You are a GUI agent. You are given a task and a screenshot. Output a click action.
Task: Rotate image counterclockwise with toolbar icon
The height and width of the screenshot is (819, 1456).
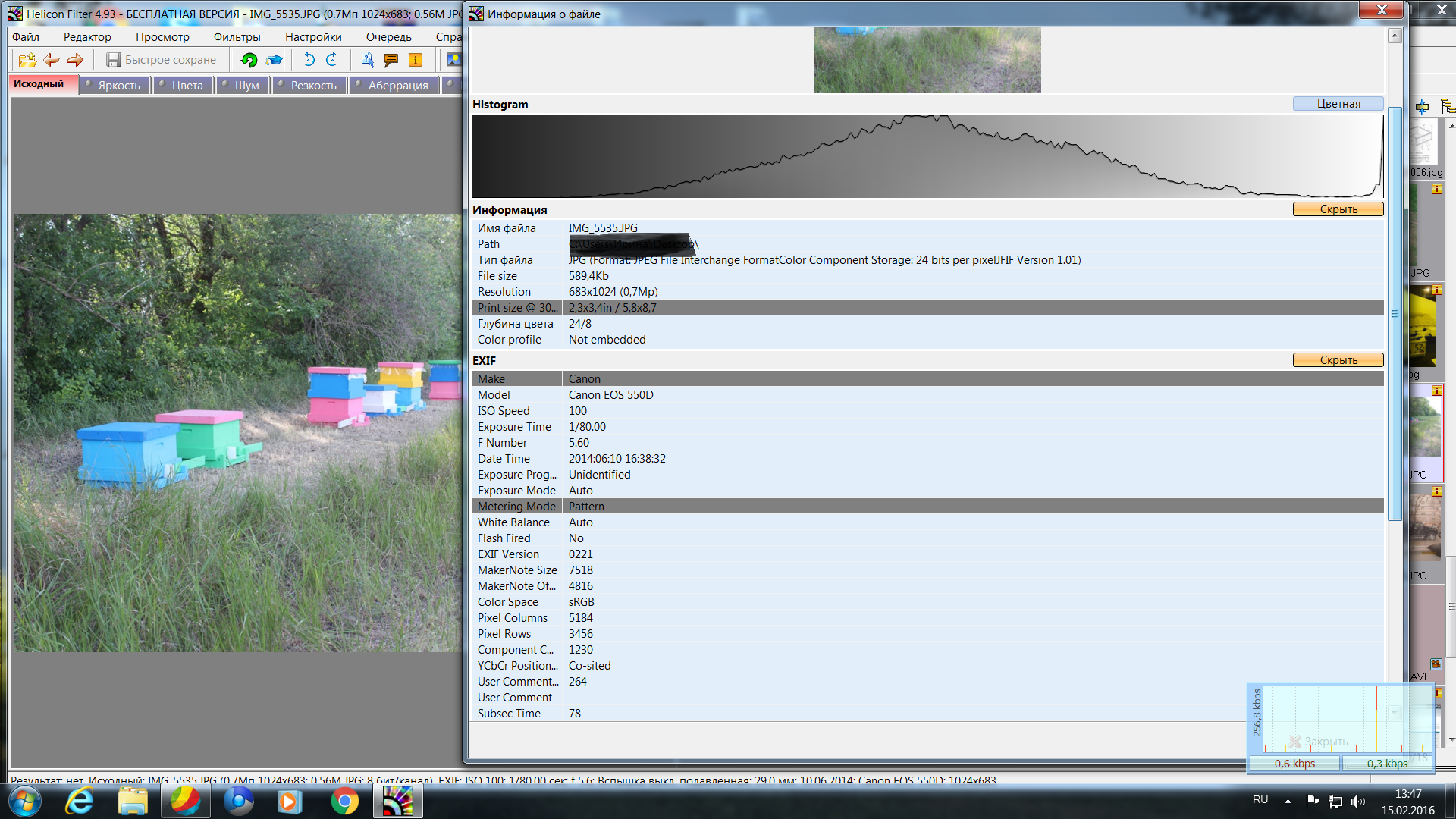[309, 60]
